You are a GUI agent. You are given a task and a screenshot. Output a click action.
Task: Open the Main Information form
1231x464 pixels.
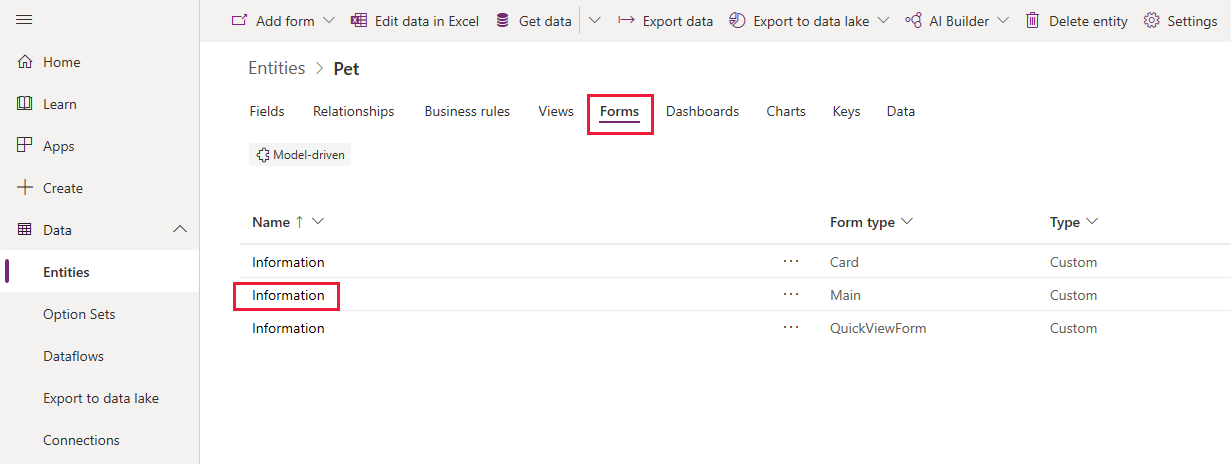[x=288, y=295]
